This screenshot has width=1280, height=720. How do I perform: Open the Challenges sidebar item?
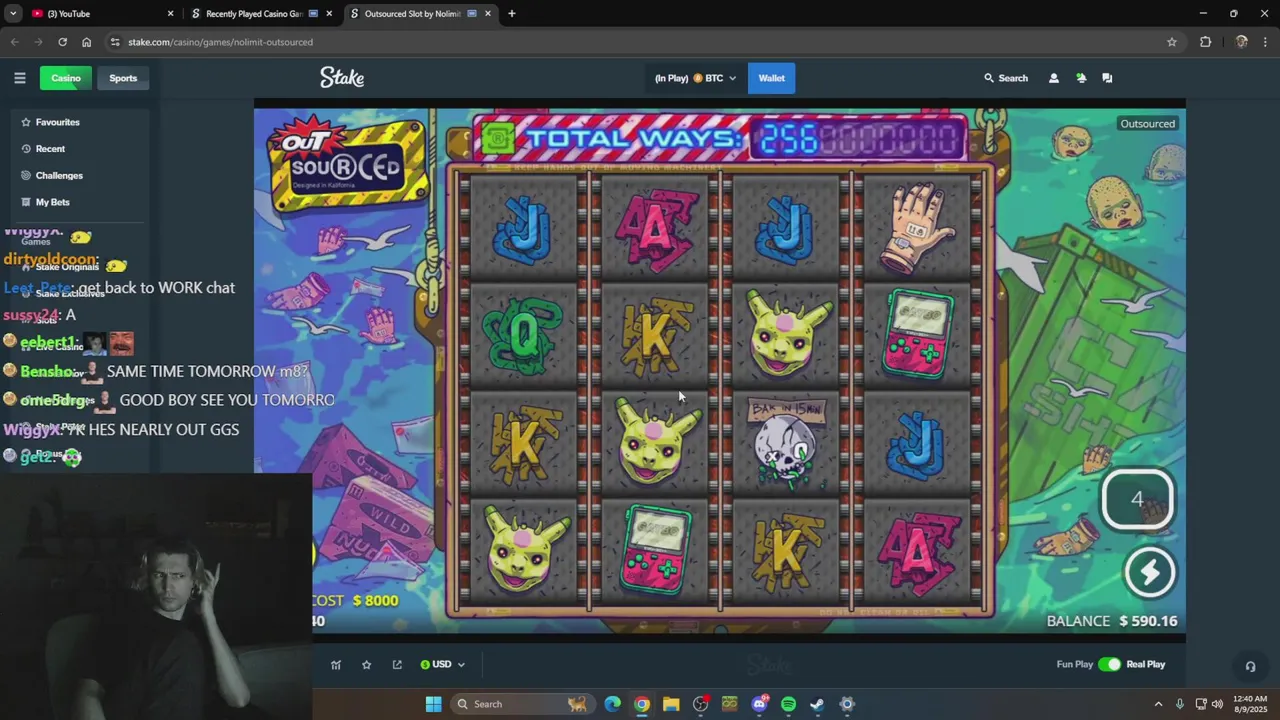click(x=59, y=175)
